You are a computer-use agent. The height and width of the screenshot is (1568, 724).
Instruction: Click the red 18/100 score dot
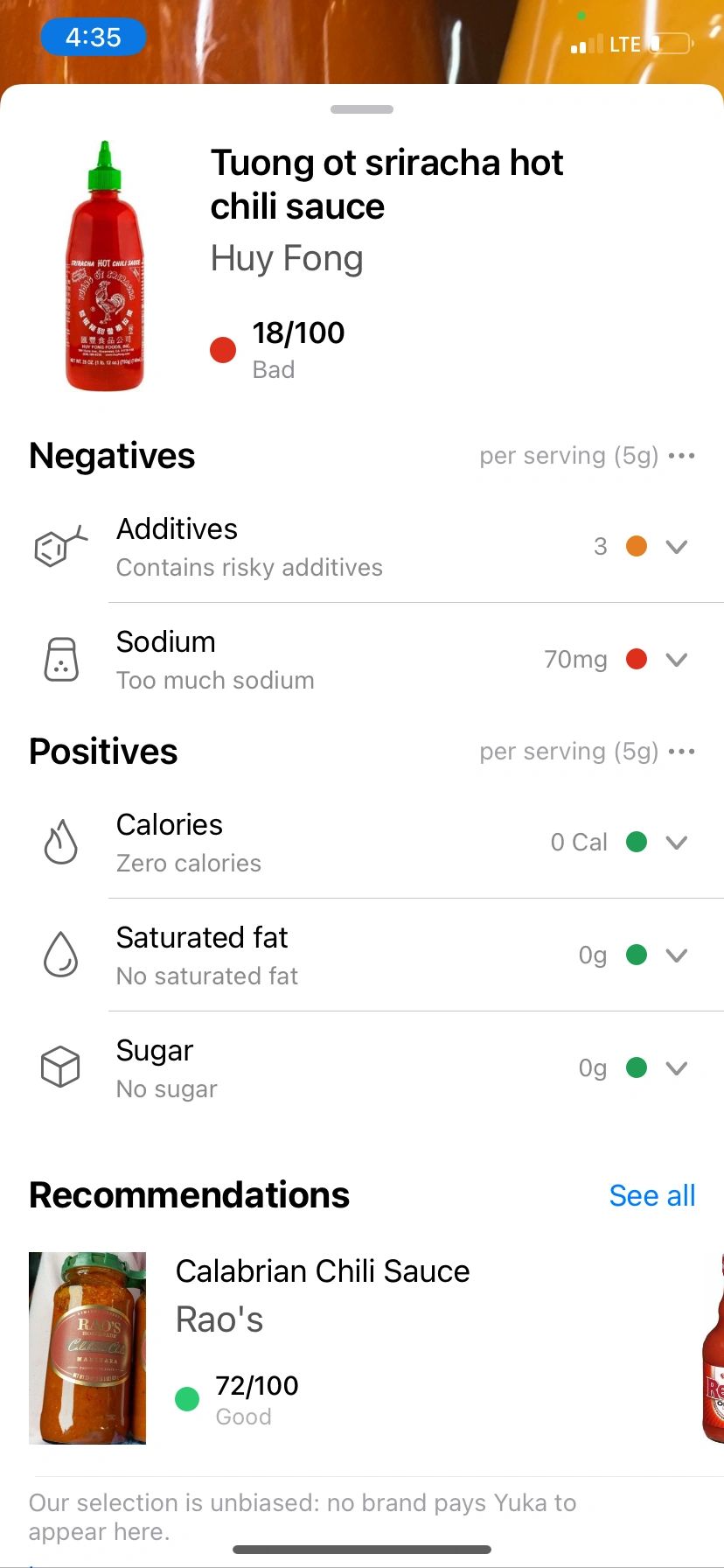[223, 350]
